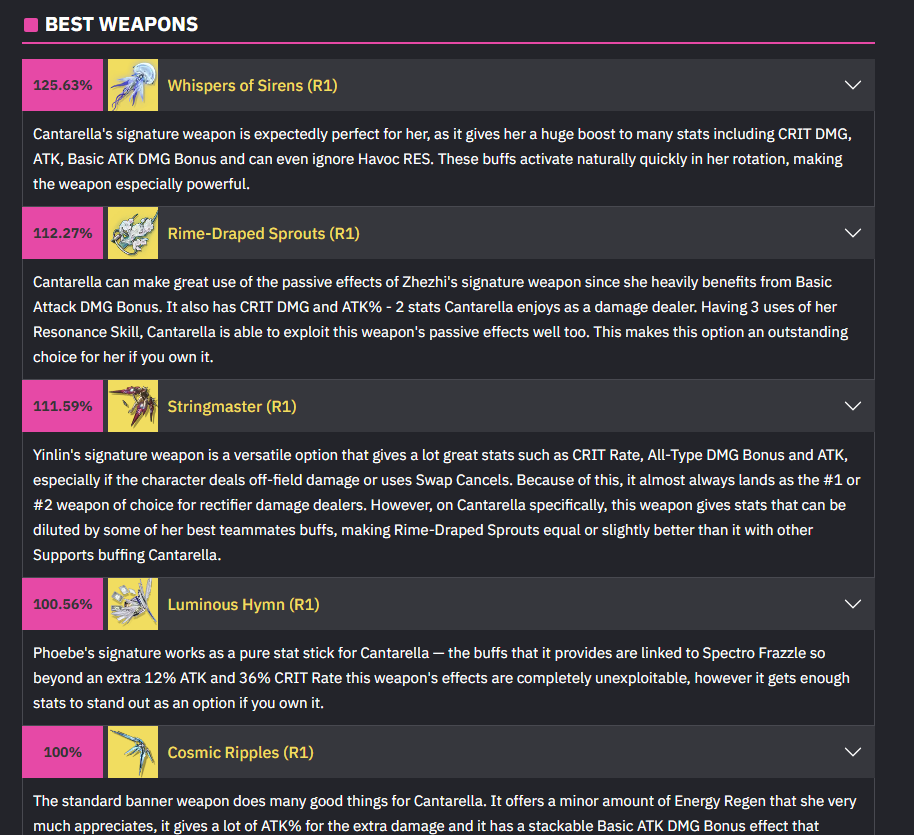Click the 112.27% damage percentage badge
914x835 pixels.
click(x=62, y=233)
